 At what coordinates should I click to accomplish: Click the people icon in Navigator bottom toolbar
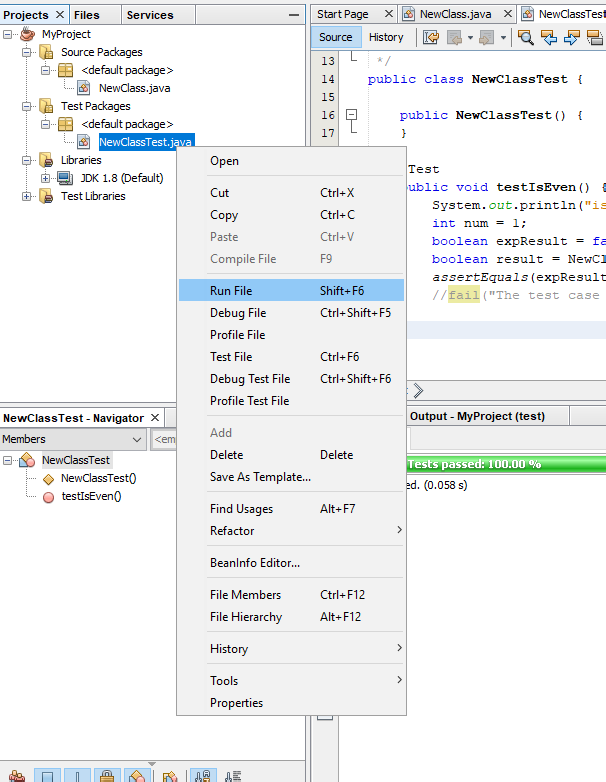coord(17,776)
